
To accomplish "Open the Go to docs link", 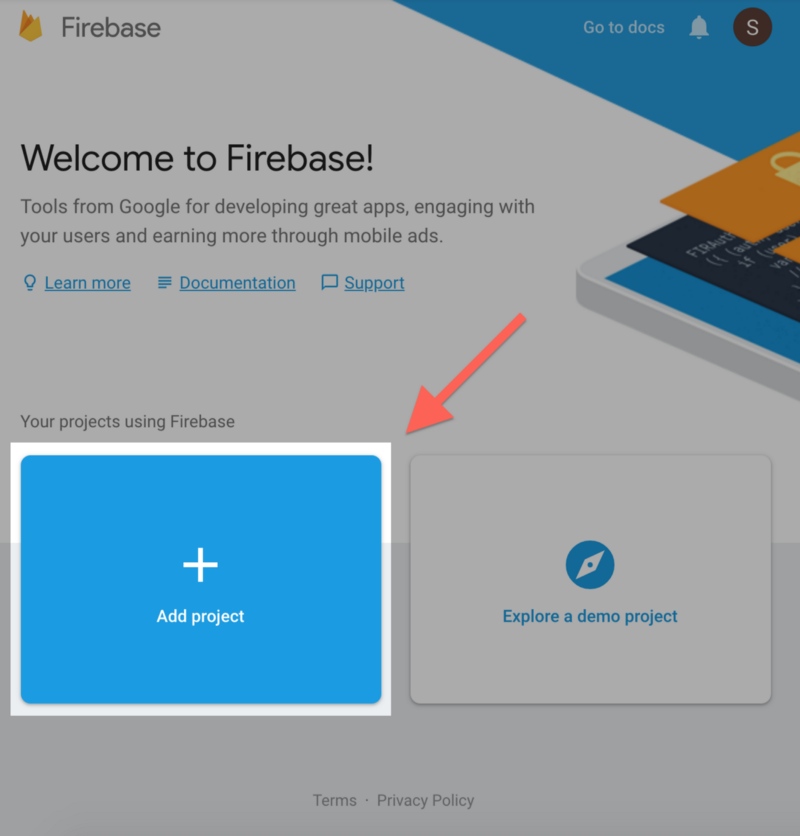I will pos(623,27).
